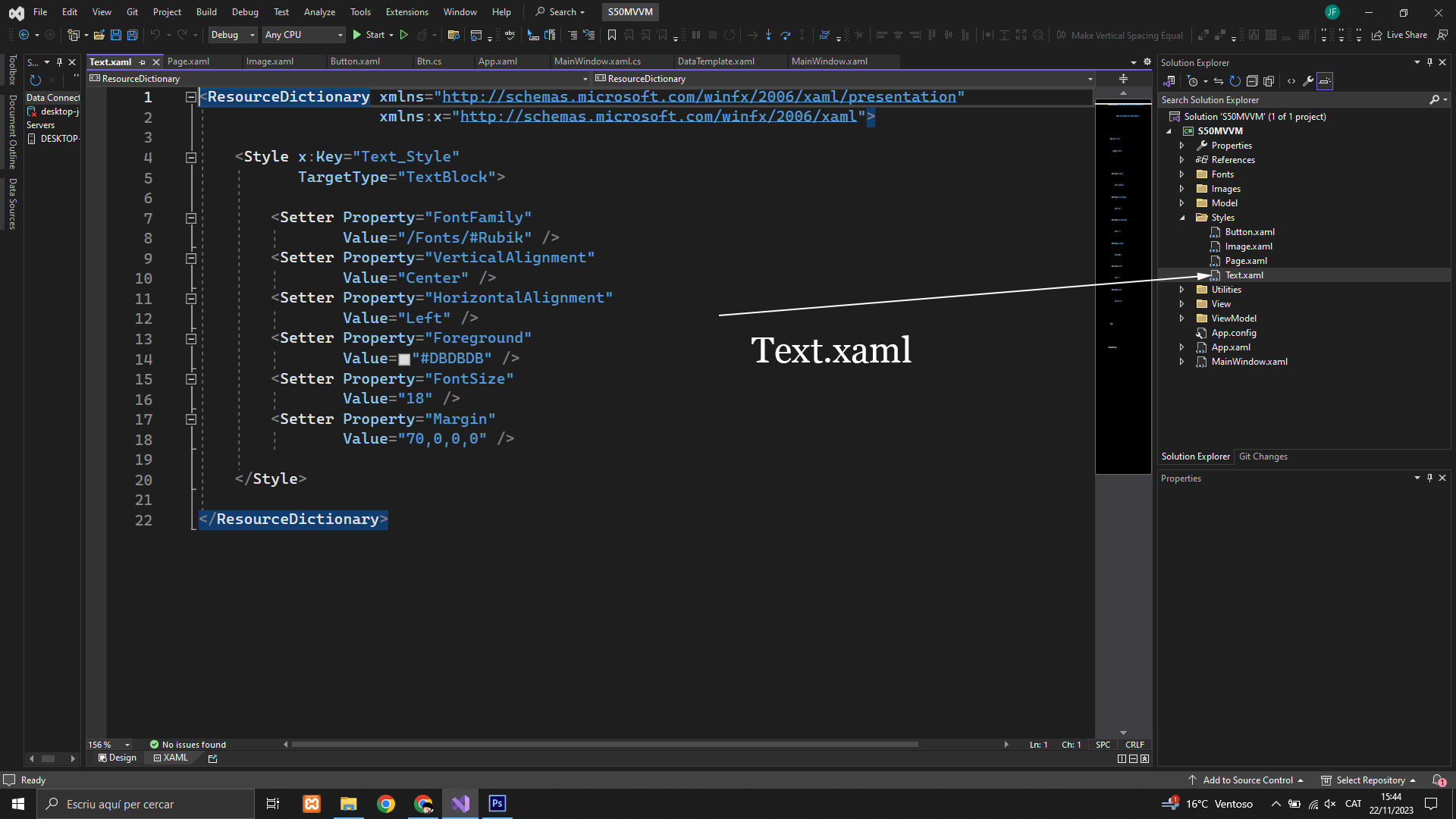Image resolution: width=1456 pixels, height=819 pixels.
Task: Open the Debug configuration dropdown
Action: click(233, 35)
